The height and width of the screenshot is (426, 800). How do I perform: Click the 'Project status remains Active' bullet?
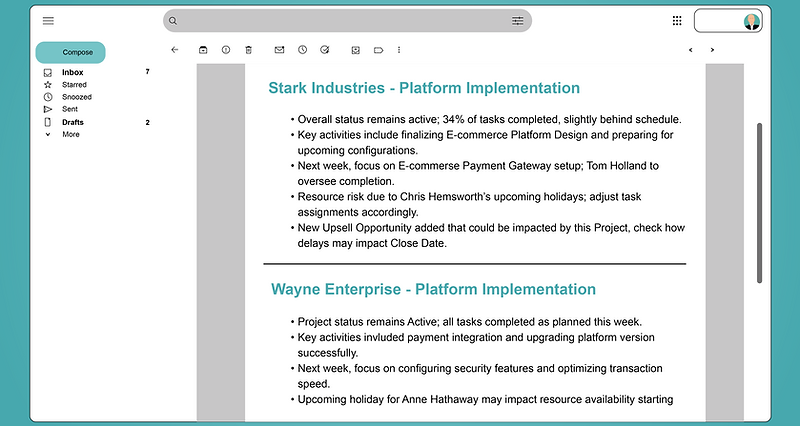click(466, 322)
